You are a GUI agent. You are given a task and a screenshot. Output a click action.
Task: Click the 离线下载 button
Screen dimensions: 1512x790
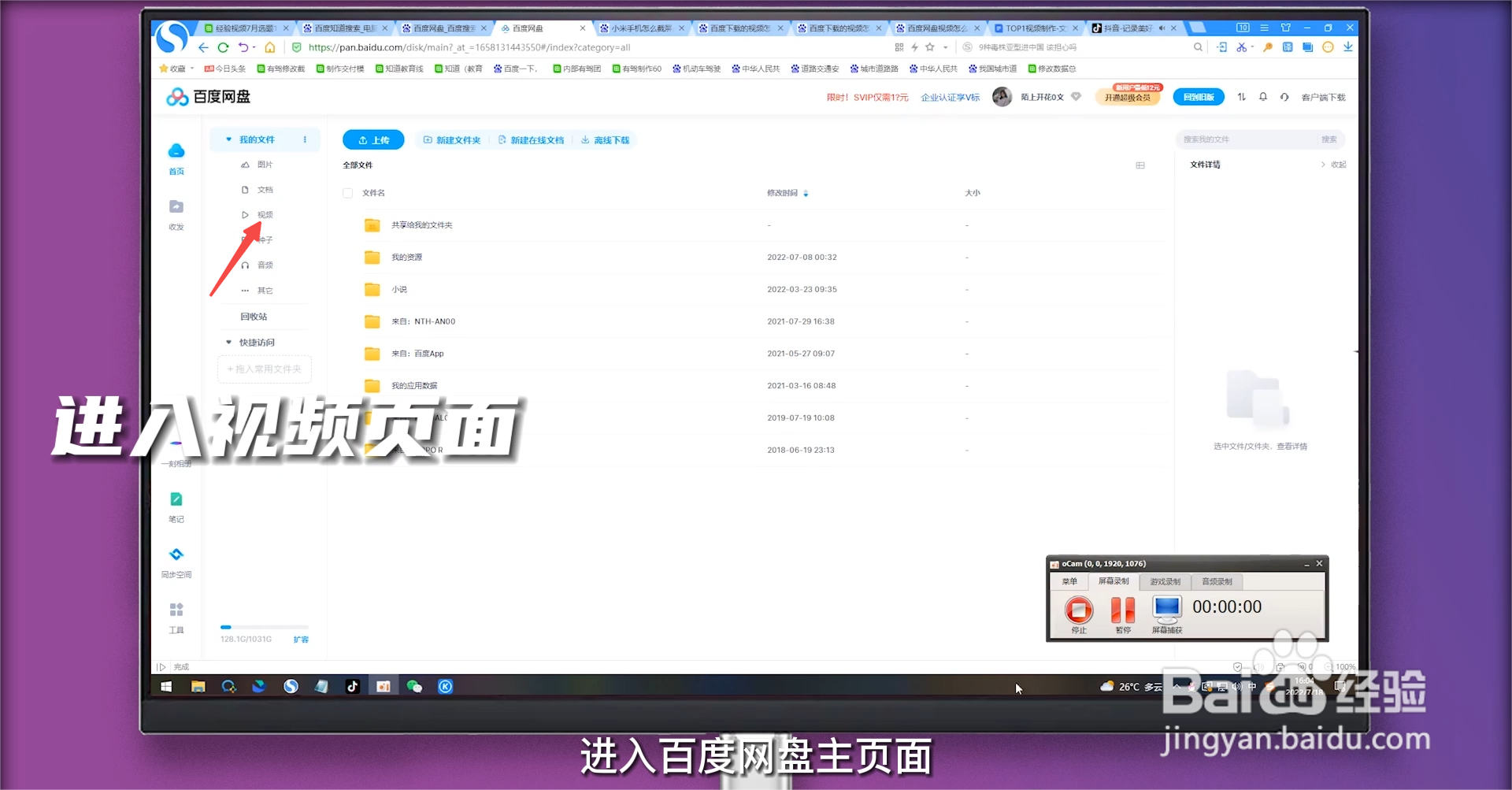point(606,140)
